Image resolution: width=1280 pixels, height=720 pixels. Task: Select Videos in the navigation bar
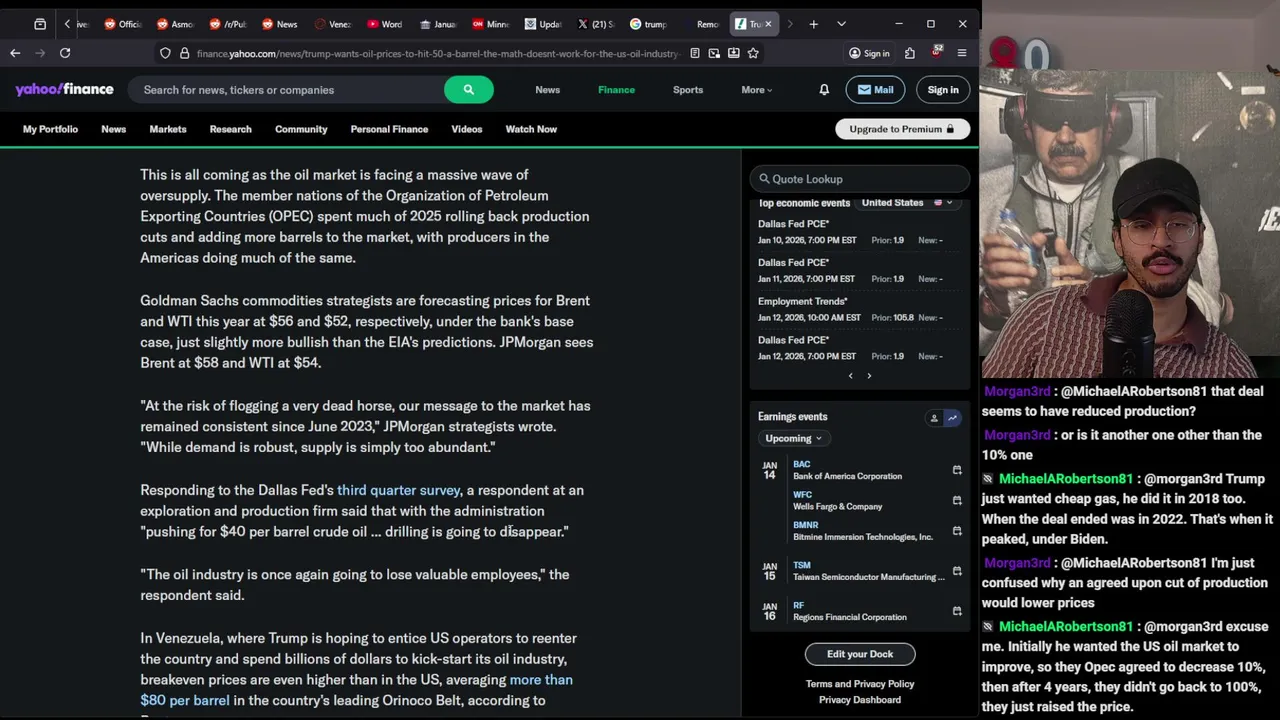[x=466, y=129]
